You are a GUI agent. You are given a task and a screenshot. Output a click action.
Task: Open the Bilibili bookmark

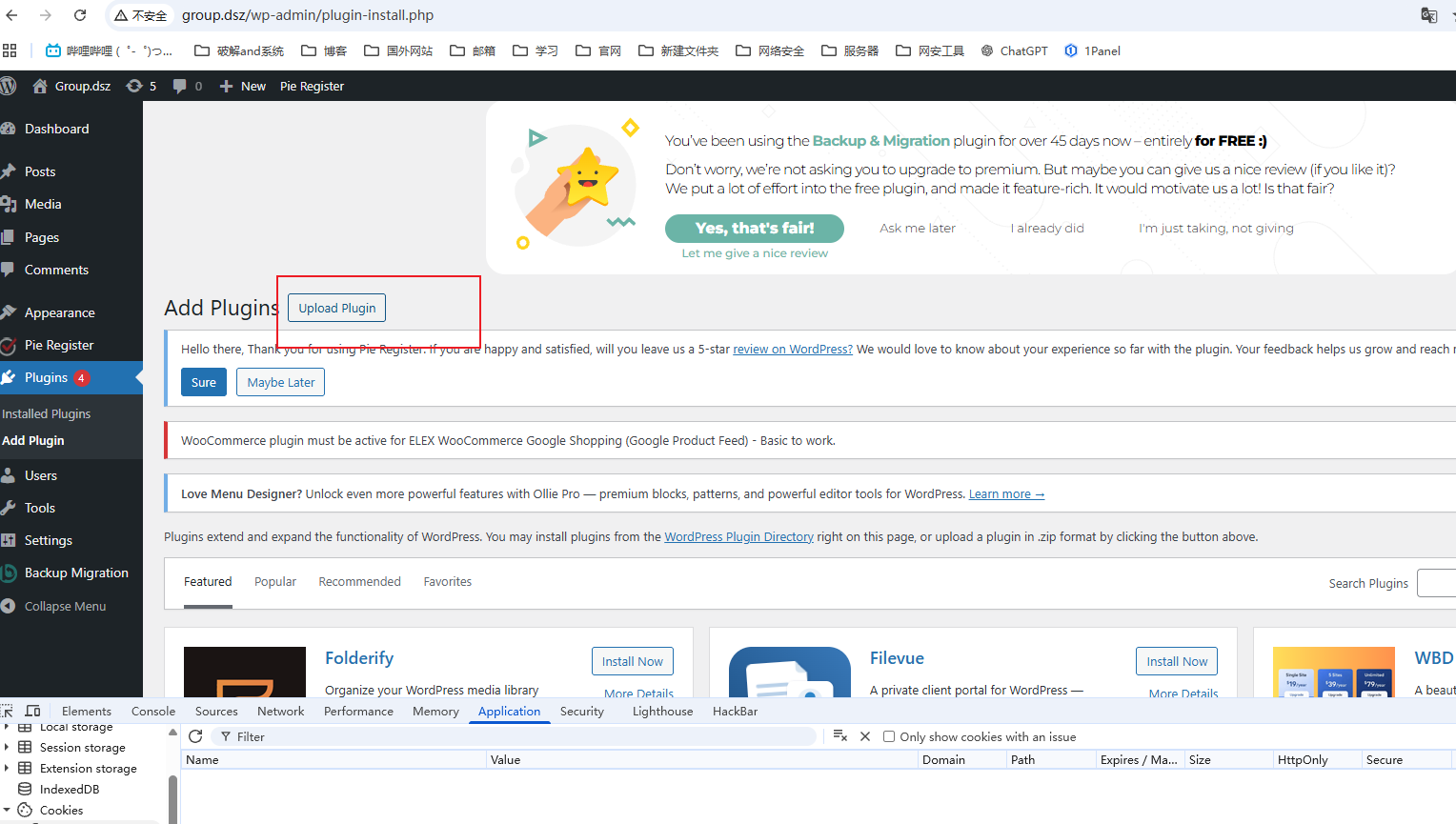109,50
